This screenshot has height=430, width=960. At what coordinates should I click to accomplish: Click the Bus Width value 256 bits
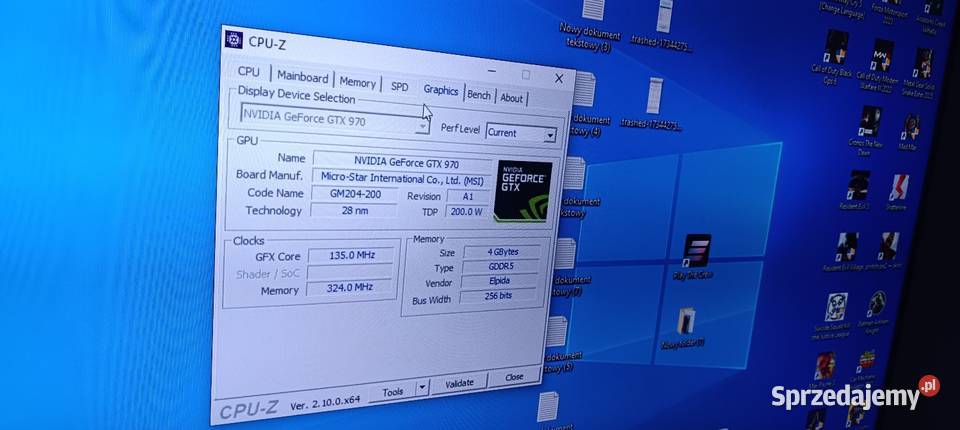click(x=497, y=296)
